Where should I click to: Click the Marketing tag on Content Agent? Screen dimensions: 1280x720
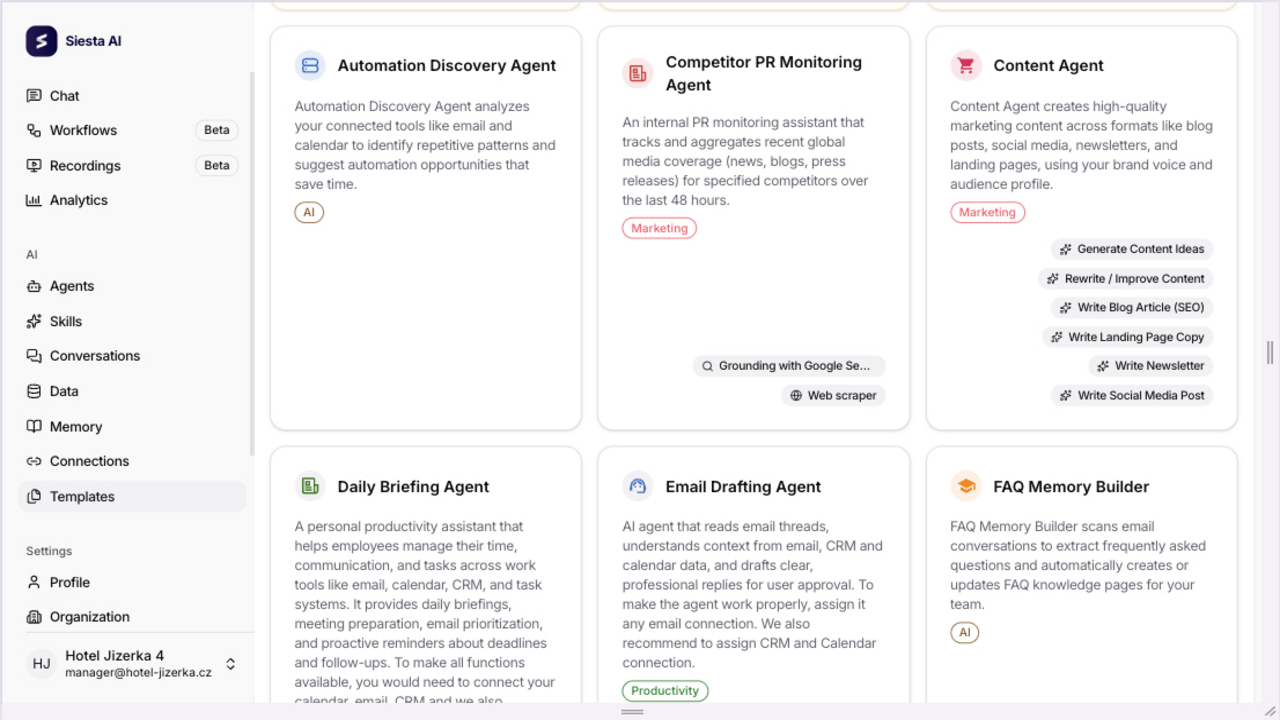[987, 212]
